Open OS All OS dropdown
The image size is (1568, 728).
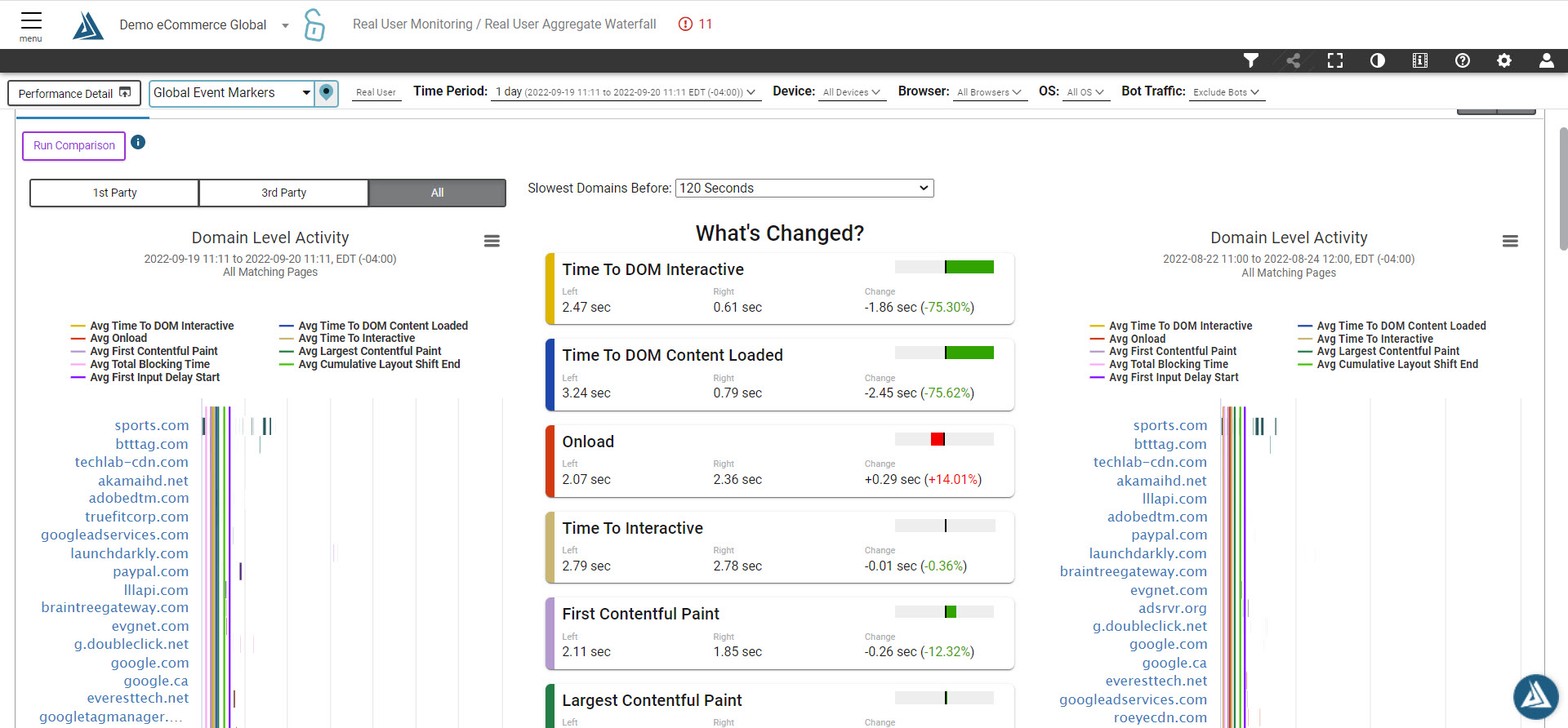pyautogui.click(x=1085, y=92)
